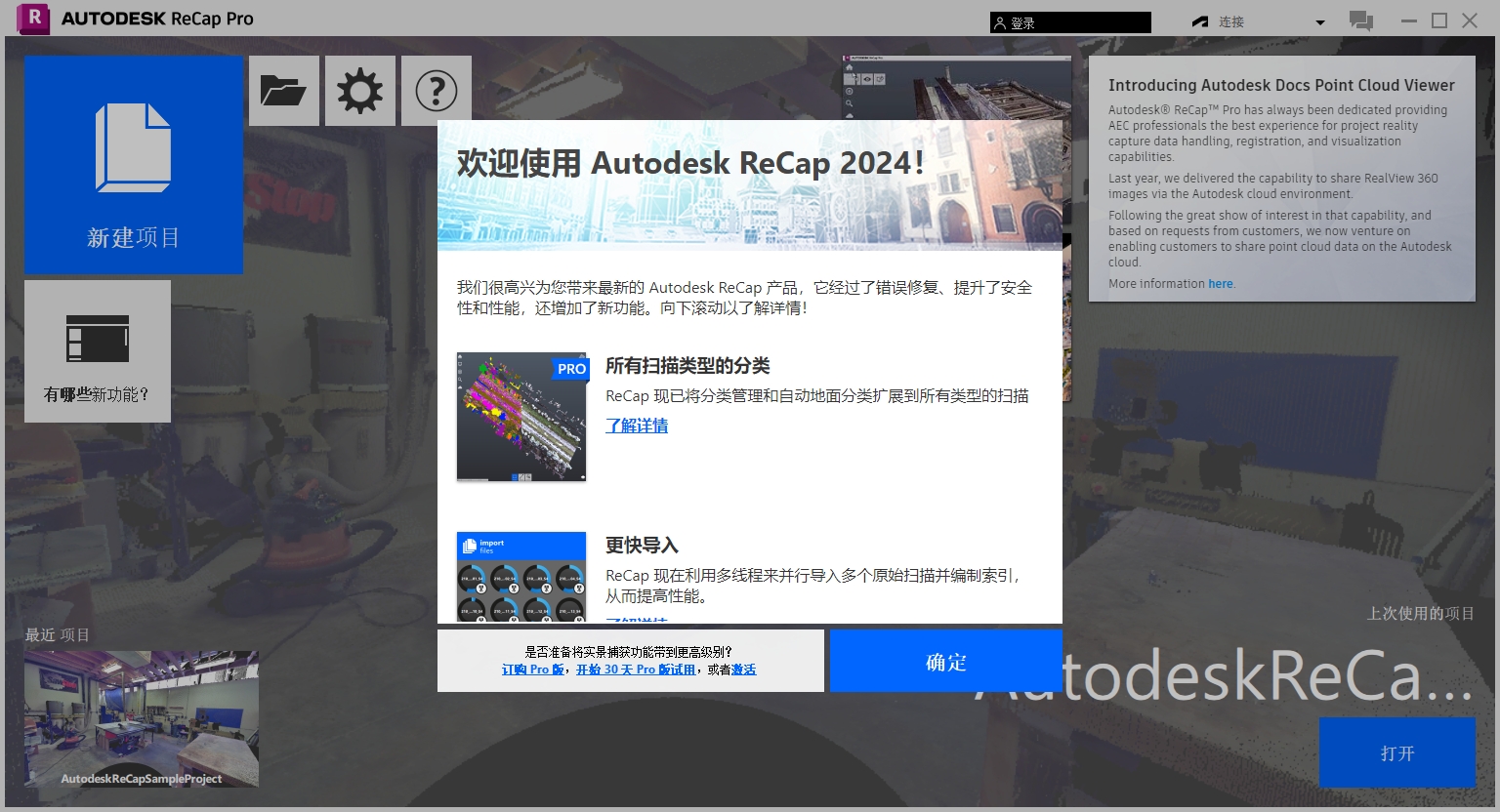
Task: Click the Introducing Autodesk Docs Point Cloud Viewer title
Action: (1281, 86)
